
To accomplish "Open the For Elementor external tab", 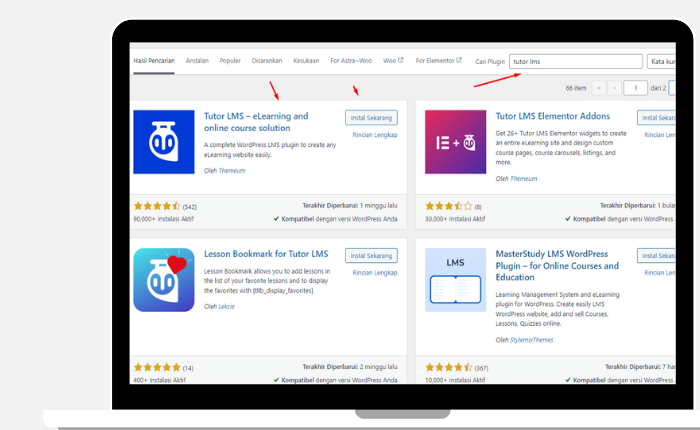I will pyautogui.click(x=438, y=60).
